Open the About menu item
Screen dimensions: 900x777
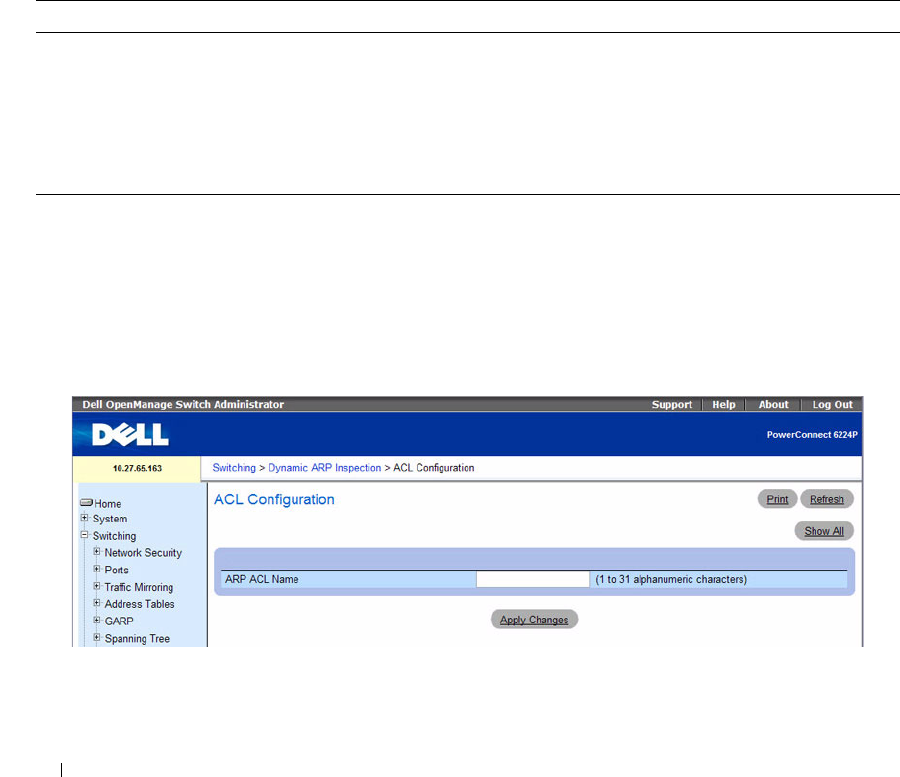coord(773,405)
